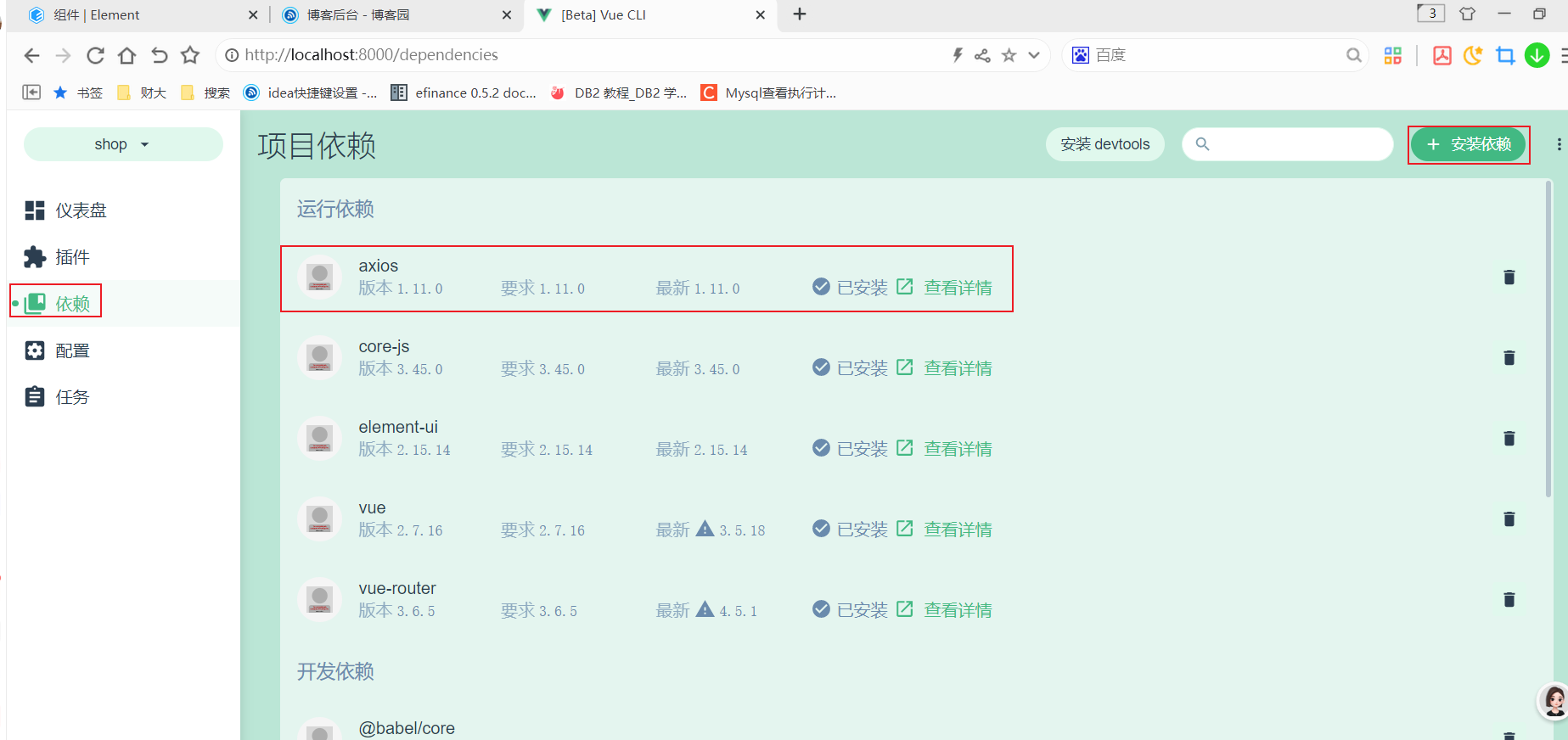Click the installed checkmark icon for element-ui
The width and height of the screenshot is (1568, 740).
(x=821, y=448)
